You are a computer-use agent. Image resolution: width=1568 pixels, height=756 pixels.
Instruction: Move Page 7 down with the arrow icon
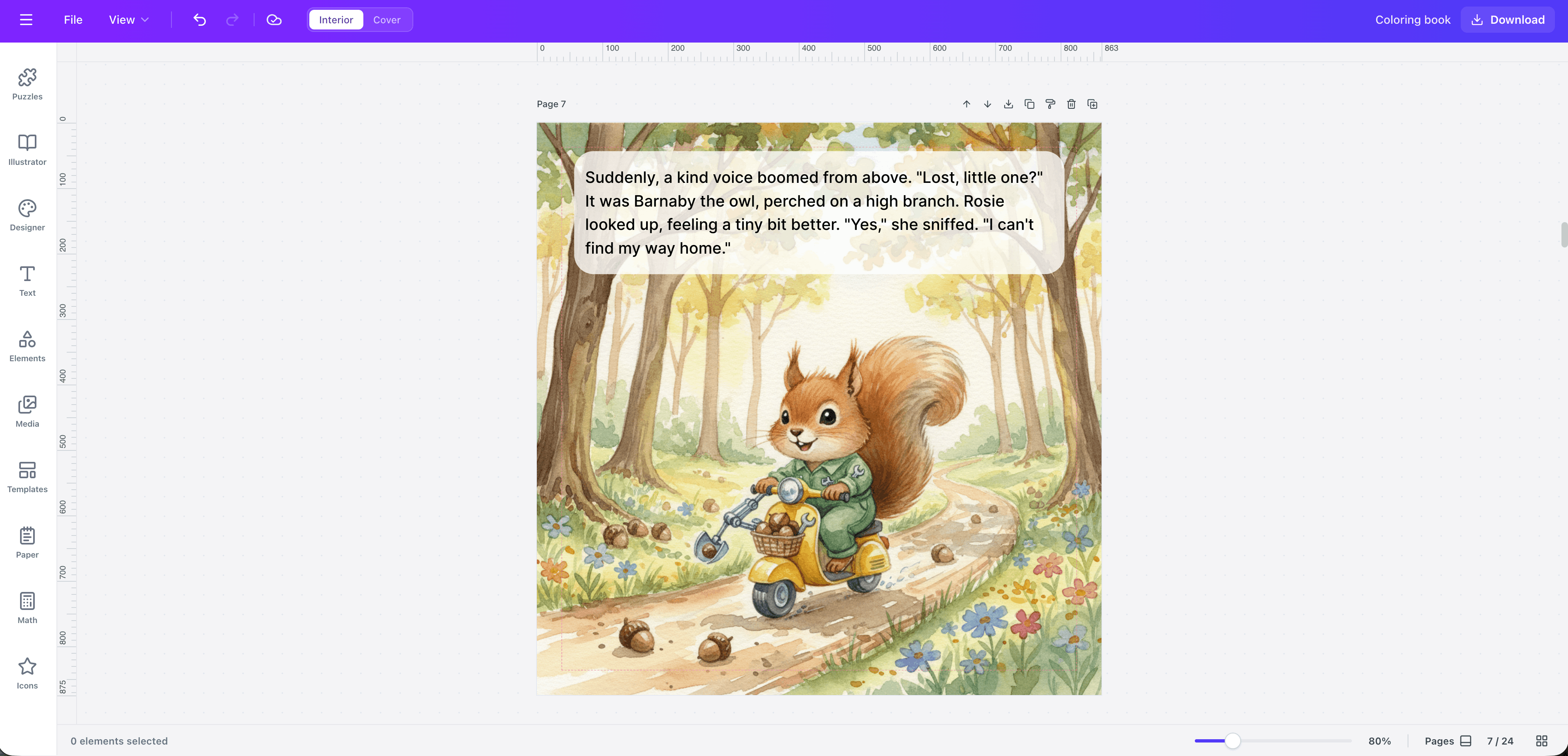pos(987,103)
